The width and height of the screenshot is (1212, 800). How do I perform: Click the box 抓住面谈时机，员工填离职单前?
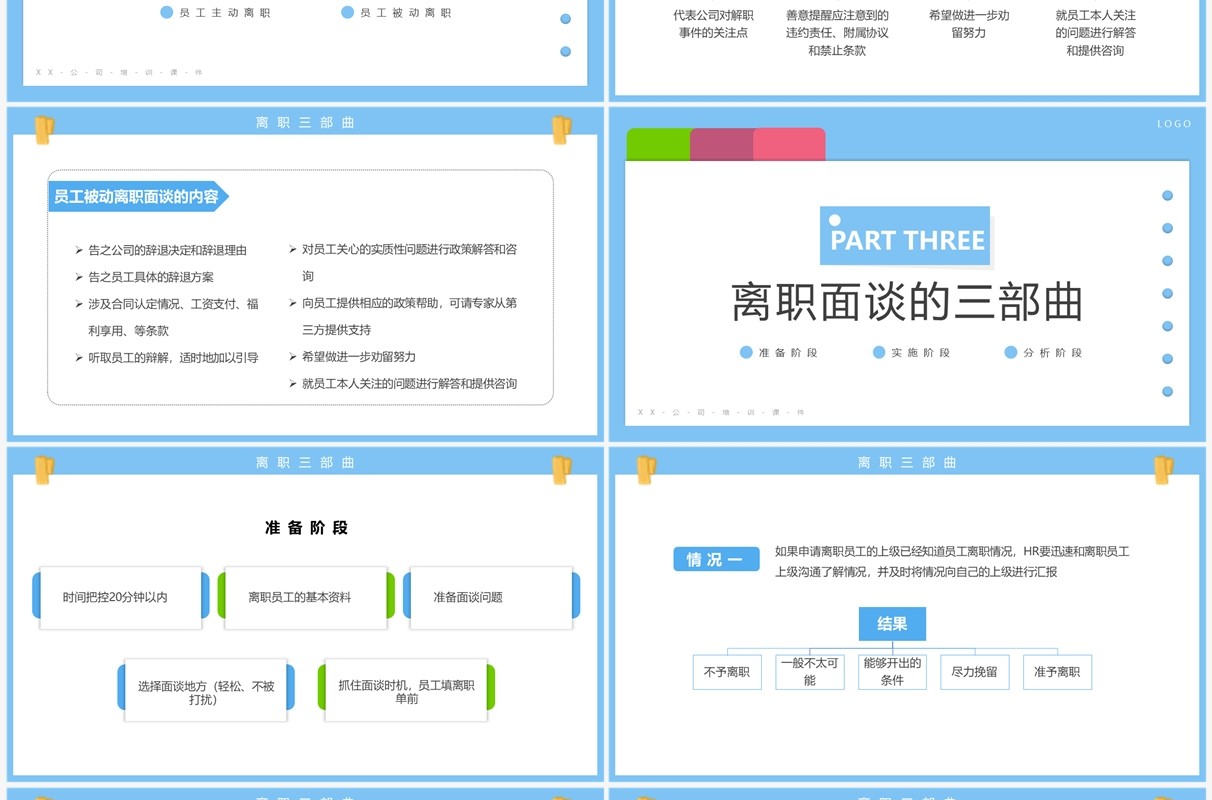(x=406, y=690)
